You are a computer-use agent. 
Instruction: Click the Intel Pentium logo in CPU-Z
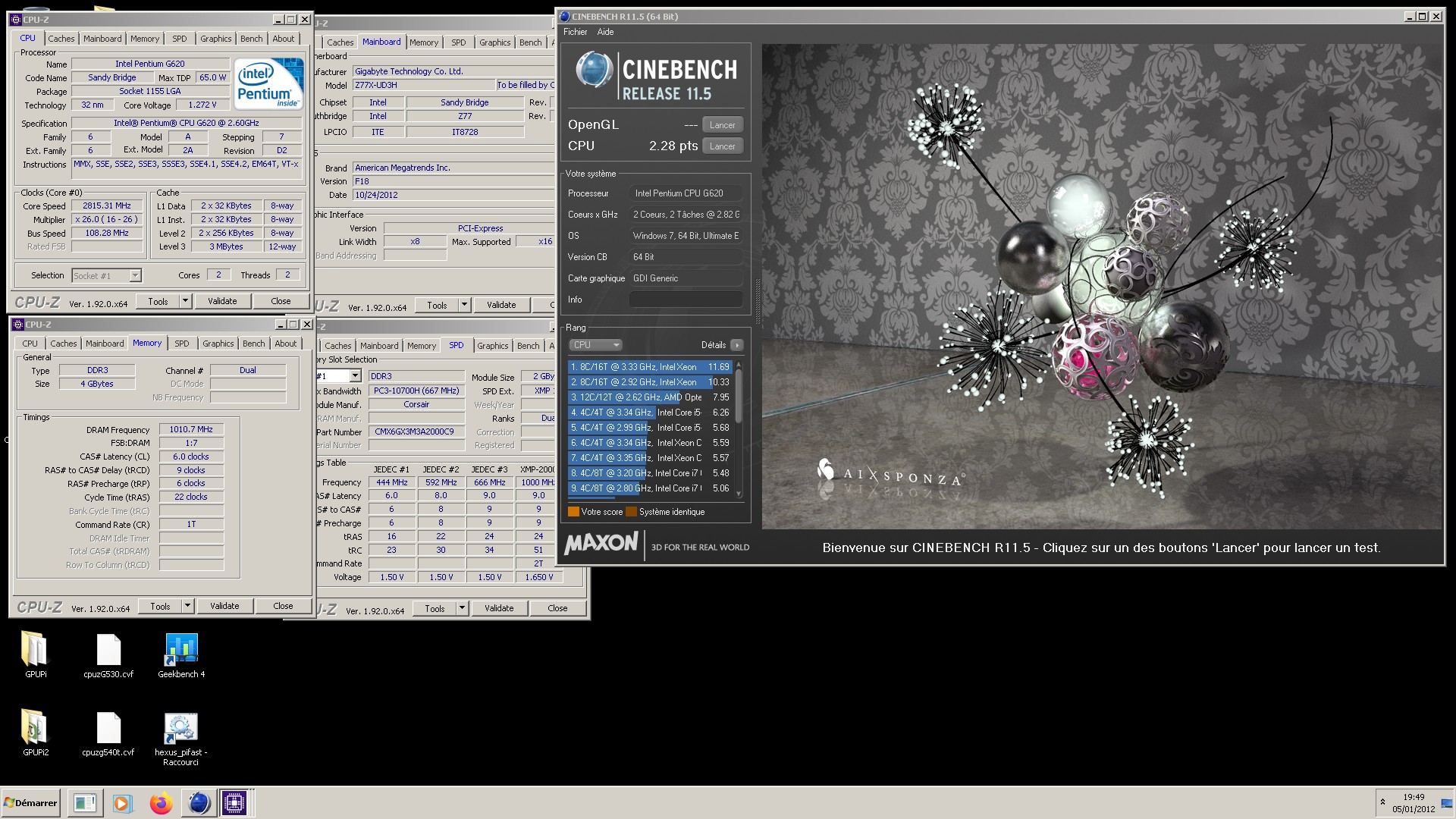click(x=268, y=83)
